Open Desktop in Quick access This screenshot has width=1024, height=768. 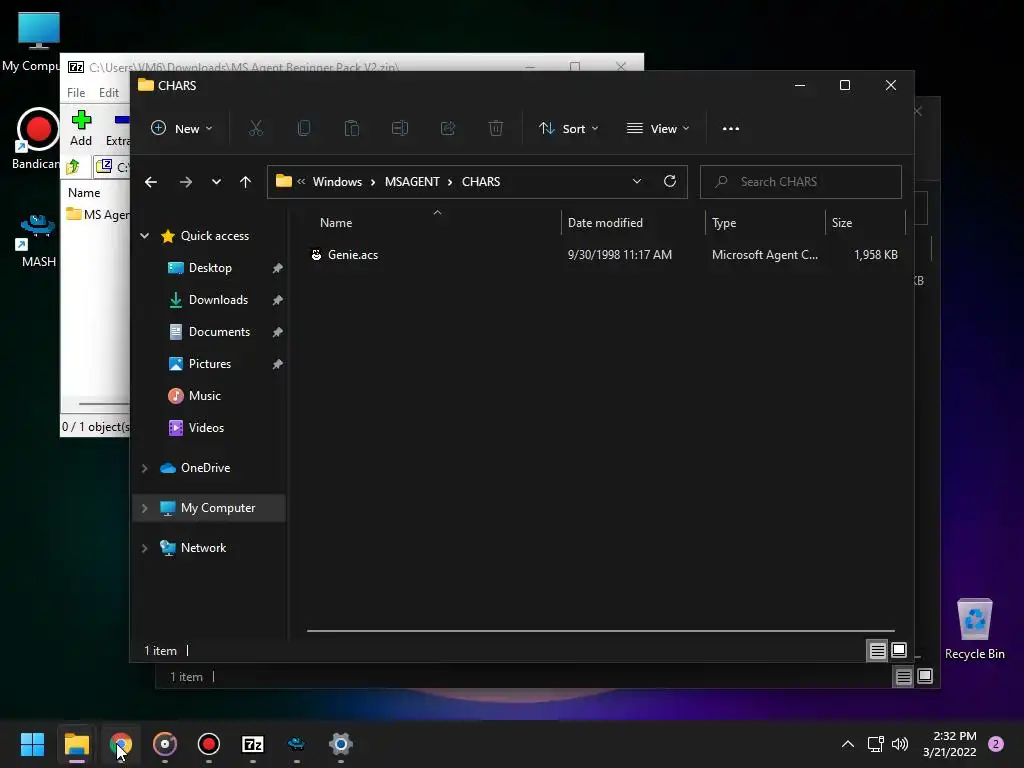pyautogui.click(x=210, y=268)
